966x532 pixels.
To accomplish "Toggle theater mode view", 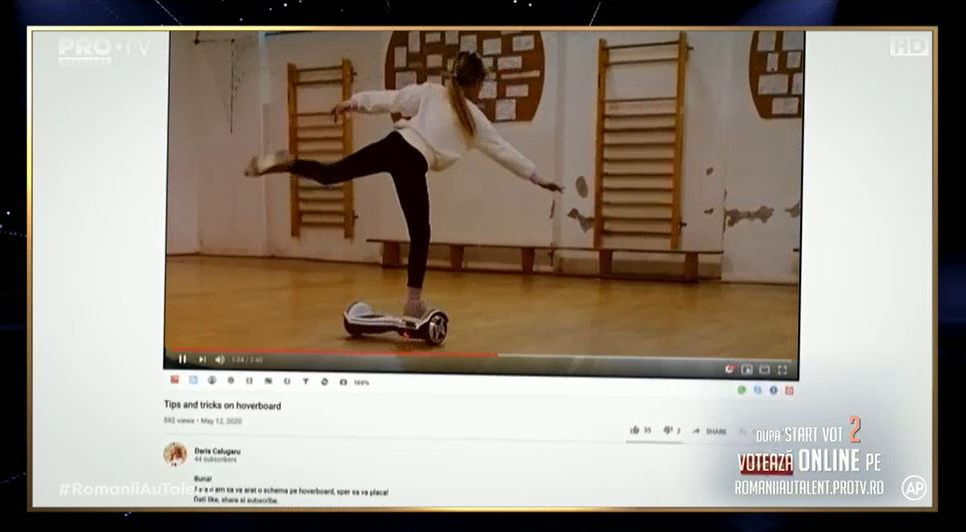I will coord(765,370).
